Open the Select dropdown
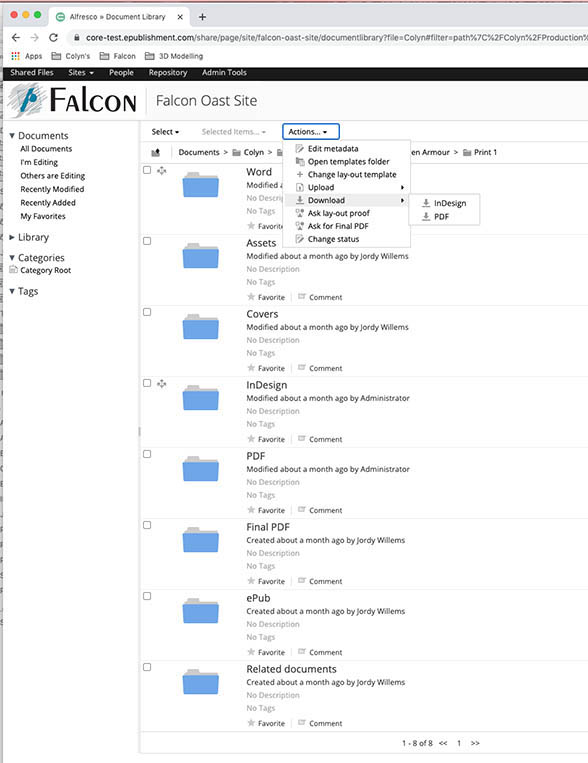Viewport: 588px width, 763px height. (x=165, y=132)
